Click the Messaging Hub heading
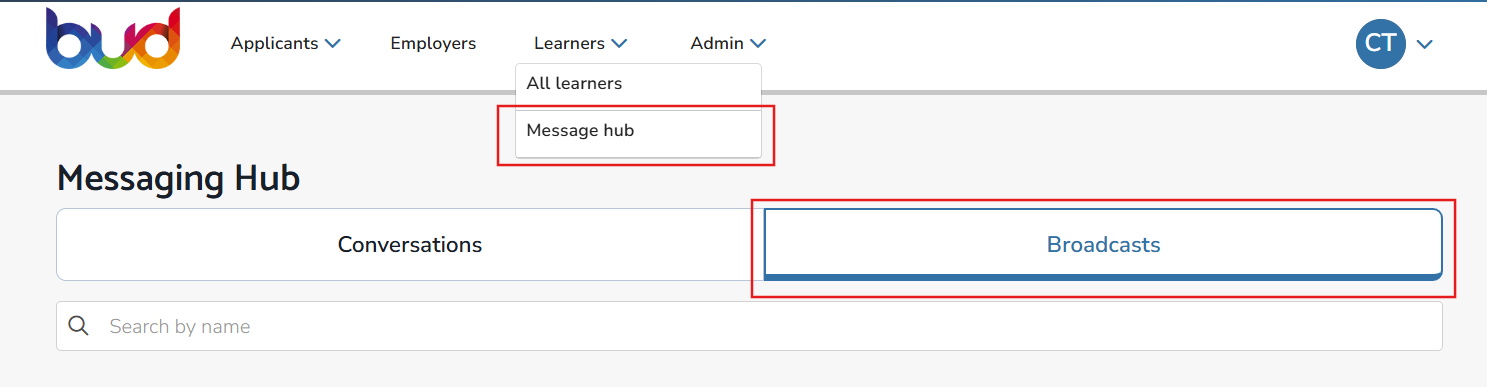The width and height of the screenshot is (1487, 387). [x=178, y=179]
